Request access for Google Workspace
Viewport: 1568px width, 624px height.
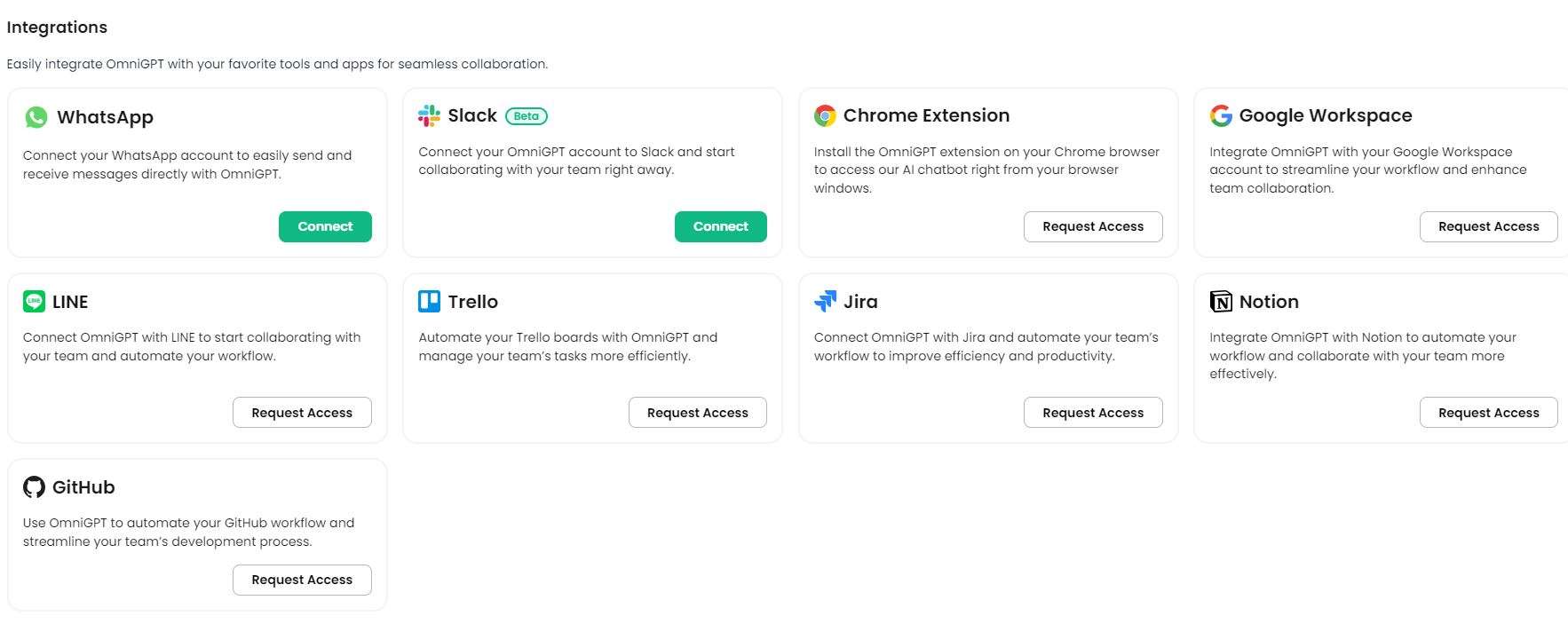1489,226
